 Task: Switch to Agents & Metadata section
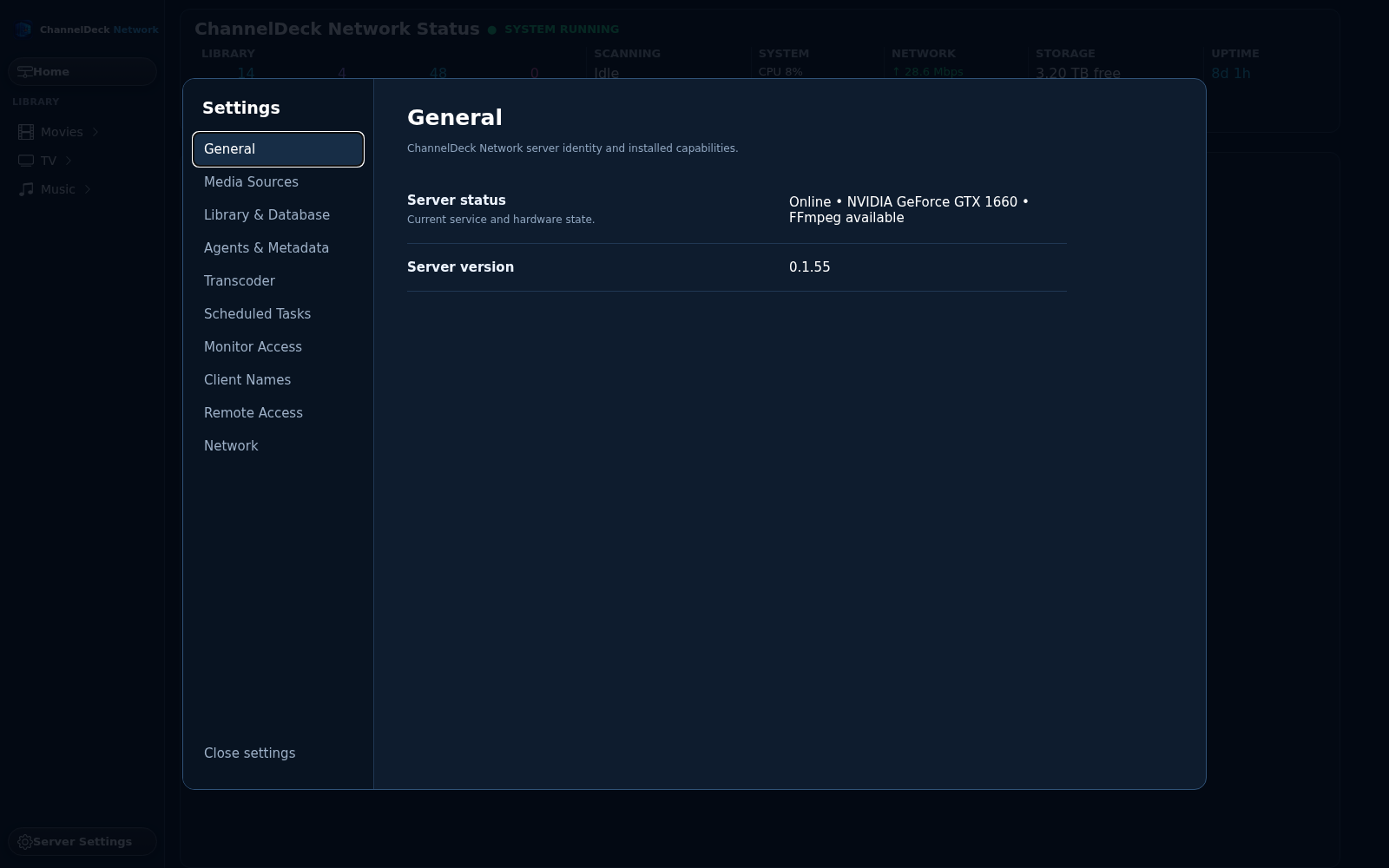(x=278, y=248)
